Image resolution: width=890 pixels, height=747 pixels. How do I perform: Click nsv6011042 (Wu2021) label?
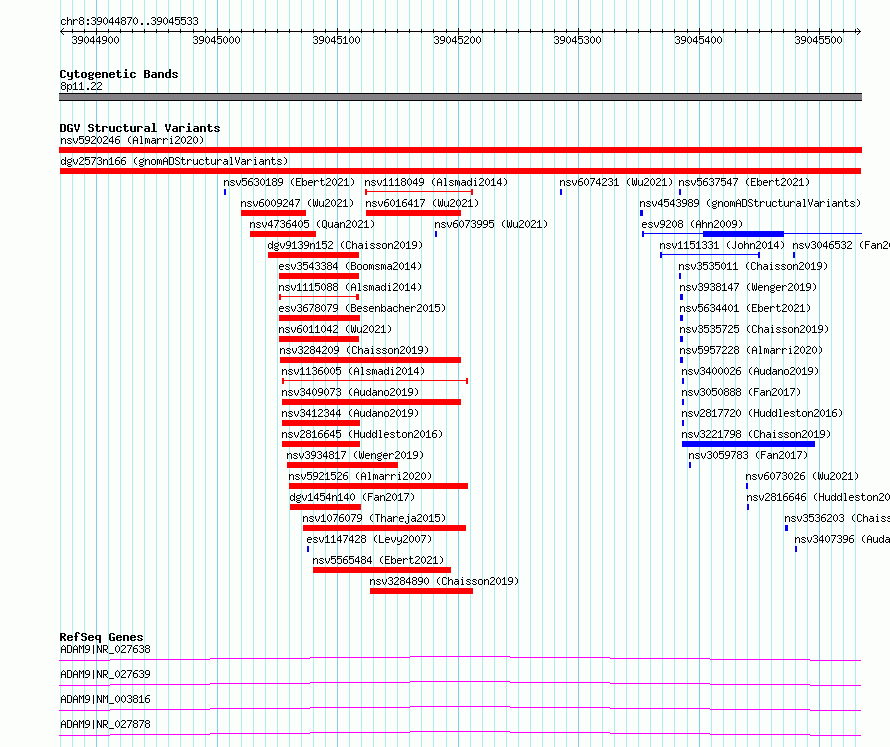click(x=335, y=329)
